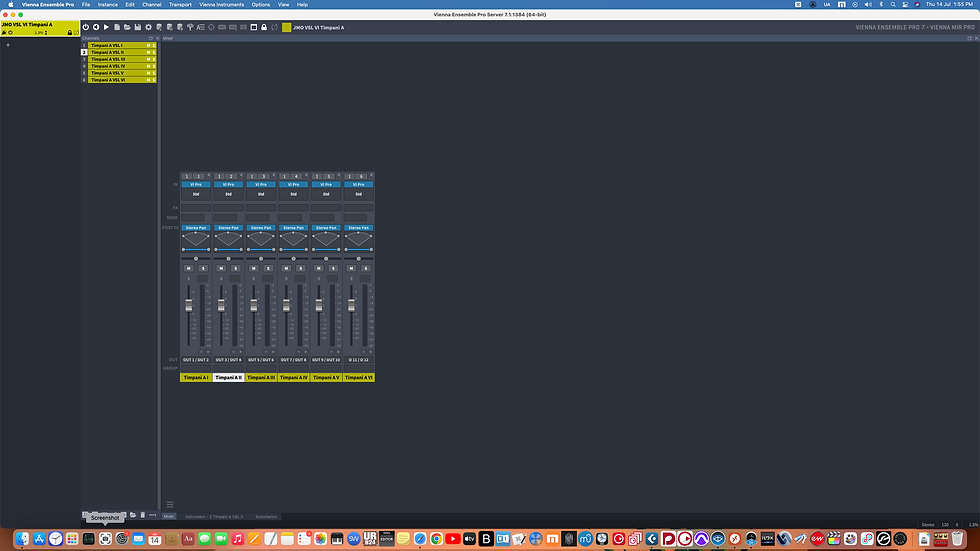Image resolution: width=980 pixels, height=551 pixels.
Task: Solo the Timpani A III mixer strip
Action: click(268, 268)
